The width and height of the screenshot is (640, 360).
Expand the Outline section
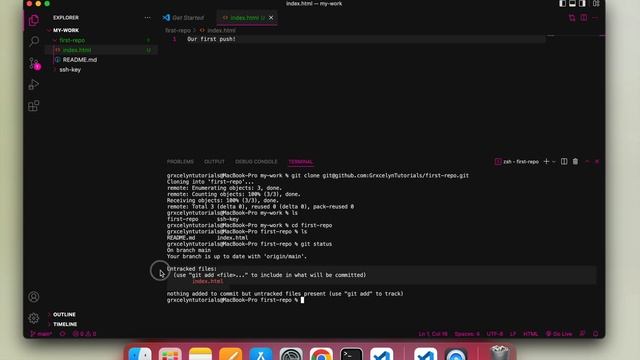[64, 314]
